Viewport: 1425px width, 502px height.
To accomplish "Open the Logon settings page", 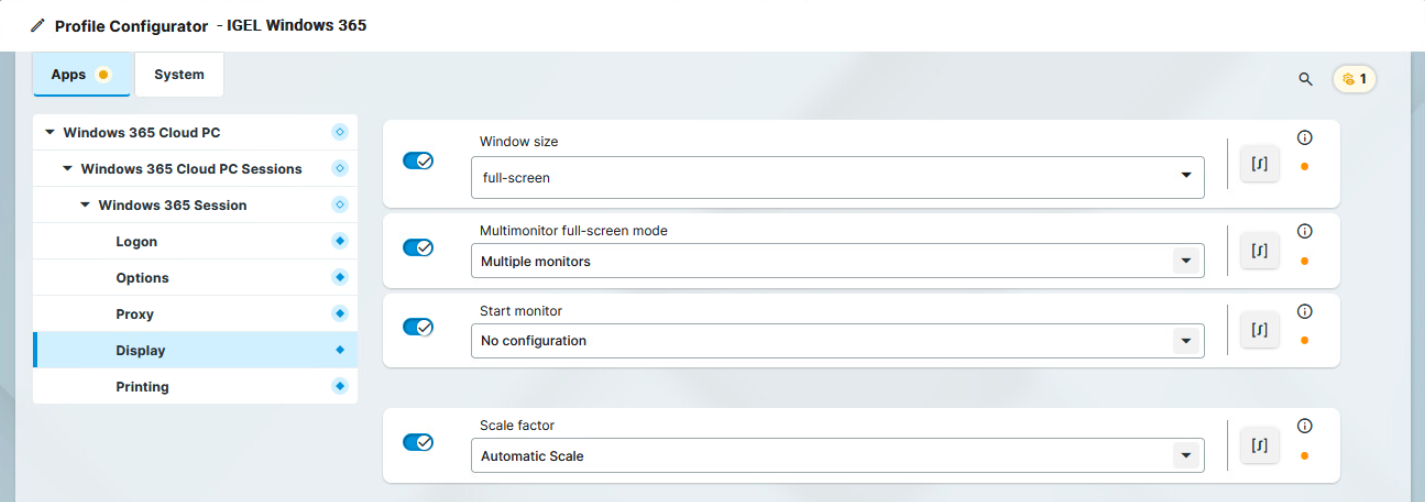I will point(136,242).
